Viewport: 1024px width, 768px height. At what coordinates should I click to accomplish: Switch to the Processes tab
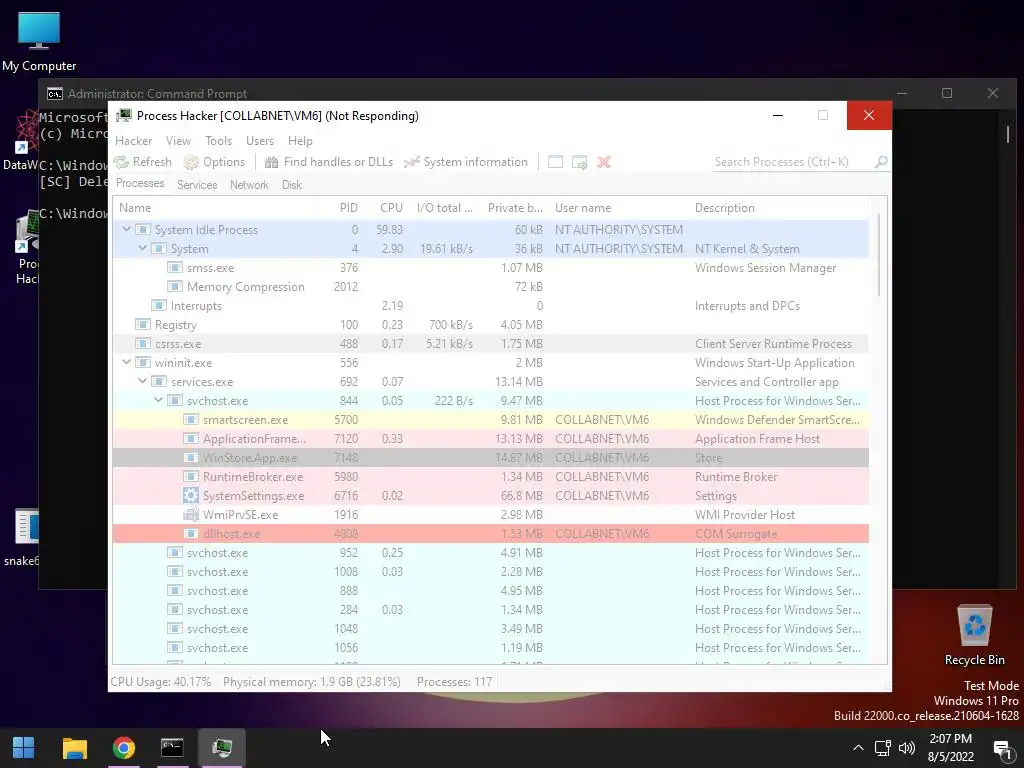click(x=140, y=184)
